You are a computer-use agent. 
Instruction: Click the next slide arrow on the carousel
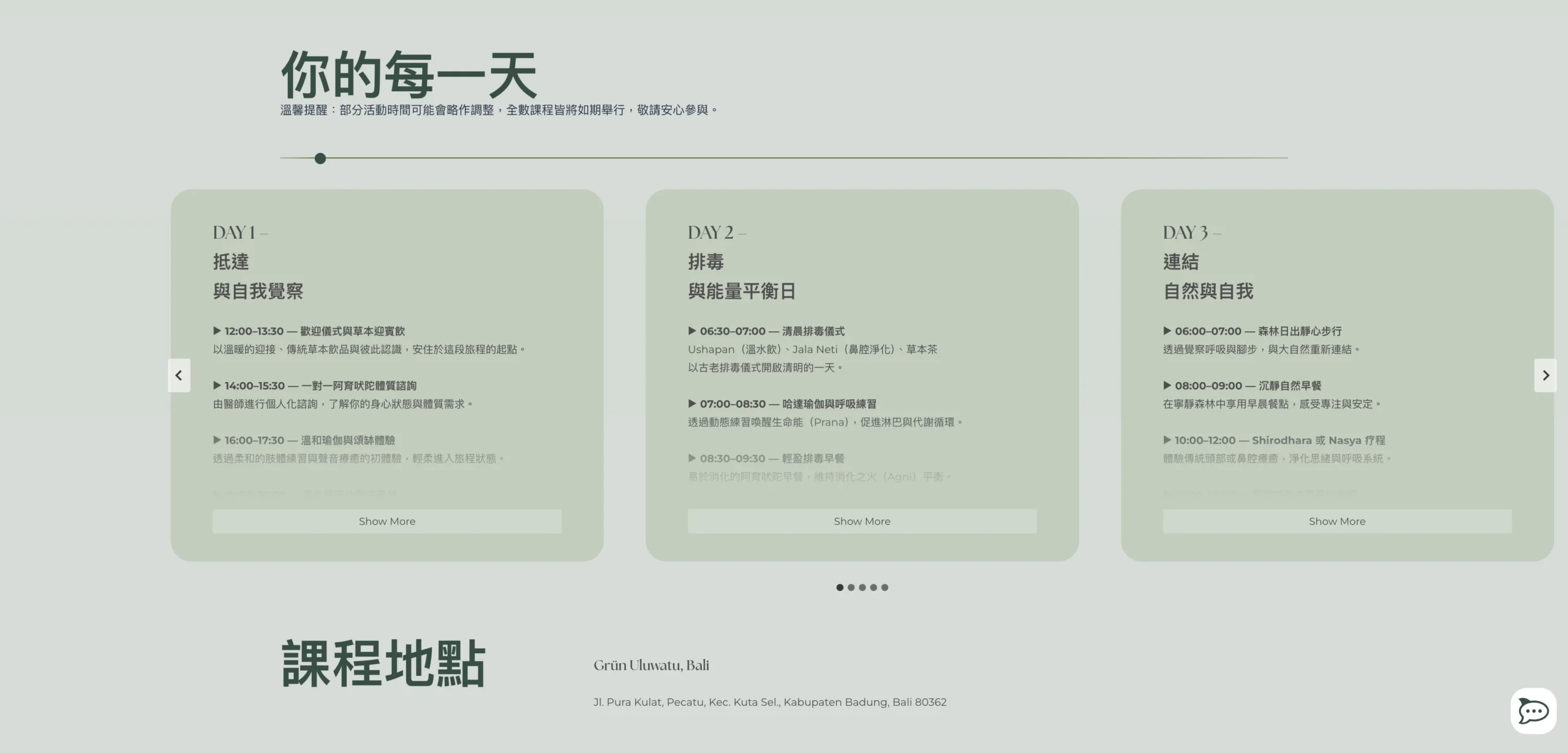pyautogui.click(x=1545, y=375)
